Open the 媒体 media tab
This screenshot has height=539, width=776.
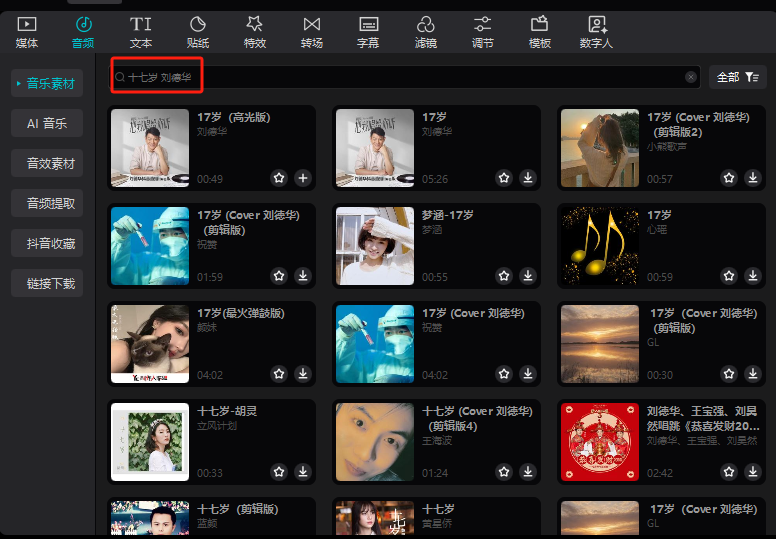click(27, 32)
